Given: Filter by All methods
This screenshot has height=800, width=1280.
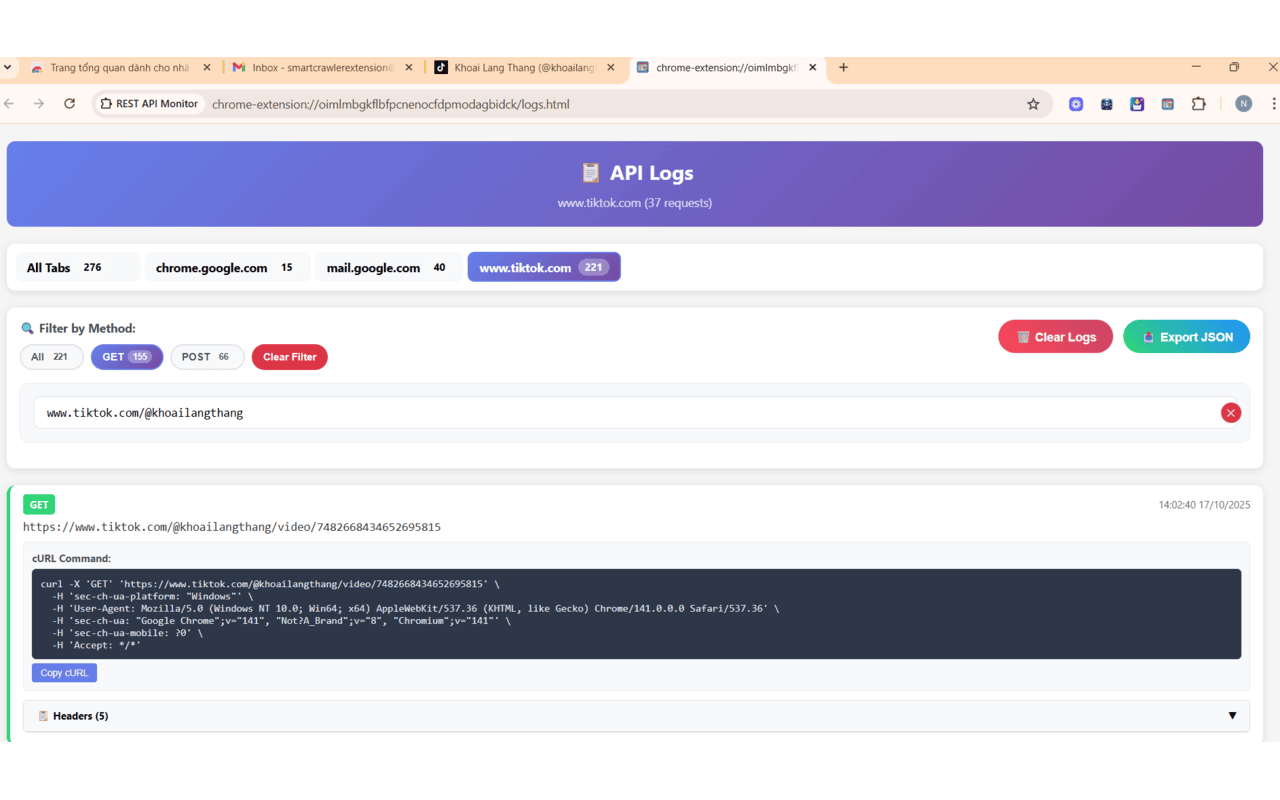Looking at the screenshot, I should [51, 357].
